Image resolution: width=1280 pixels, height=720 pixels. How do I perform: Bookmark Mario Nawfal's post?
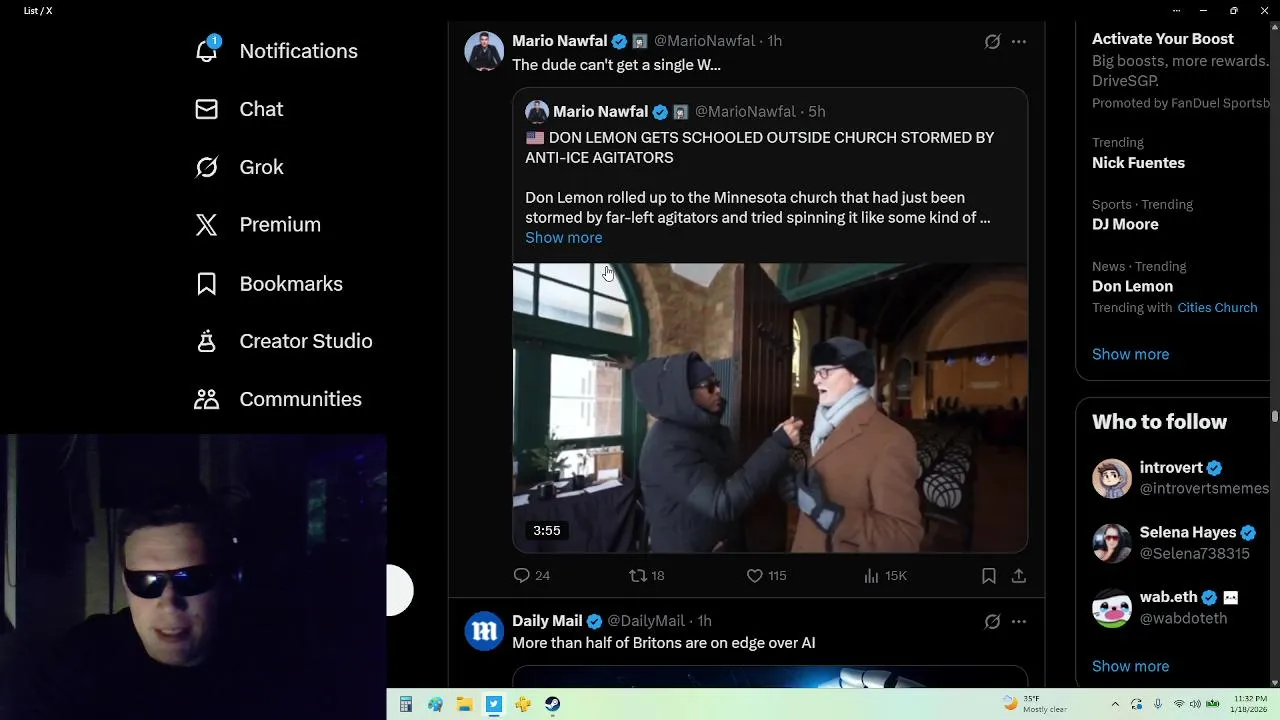(988, 575)
